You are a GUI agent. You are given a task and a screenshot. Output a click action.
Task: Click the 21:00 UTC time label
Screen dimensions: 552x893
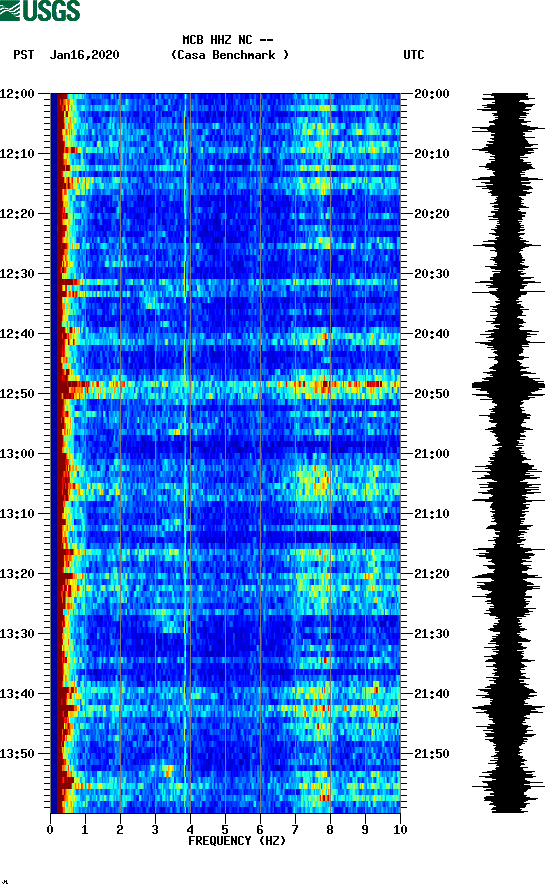[x=432, y=454]
